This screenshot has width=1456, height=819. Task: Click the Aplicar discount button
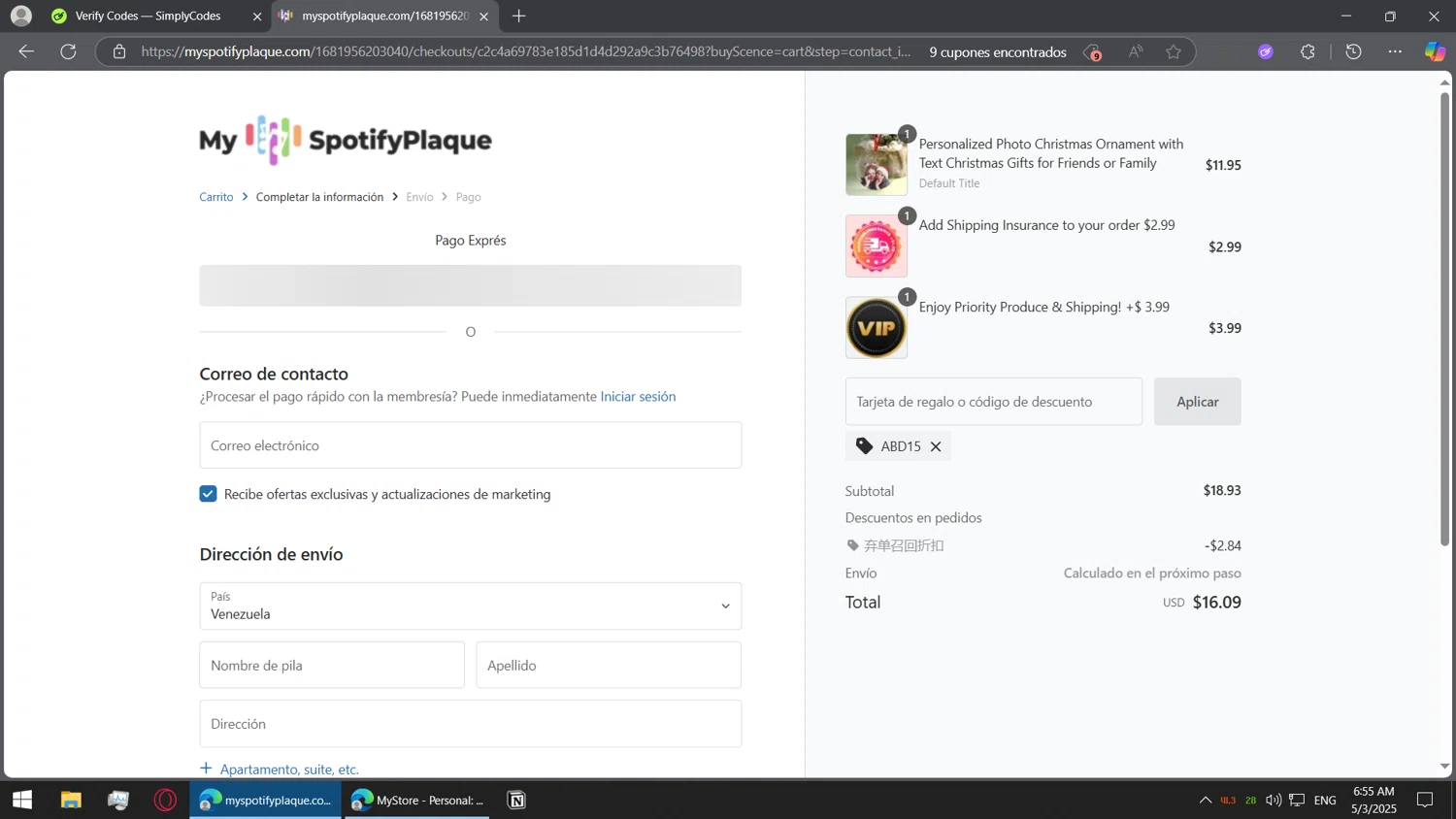1197,402
